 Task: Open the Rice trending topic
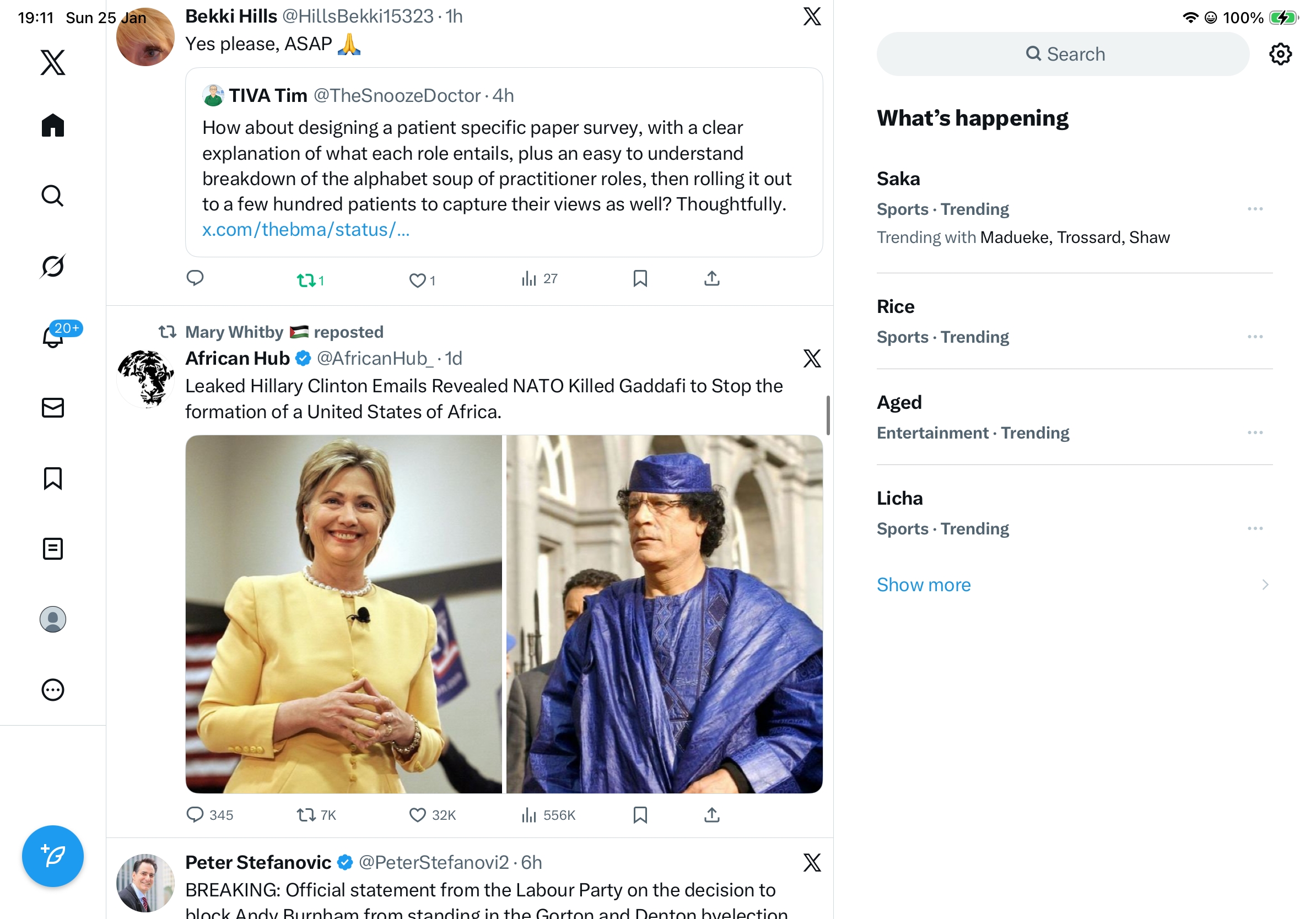[x=896, y=307]
